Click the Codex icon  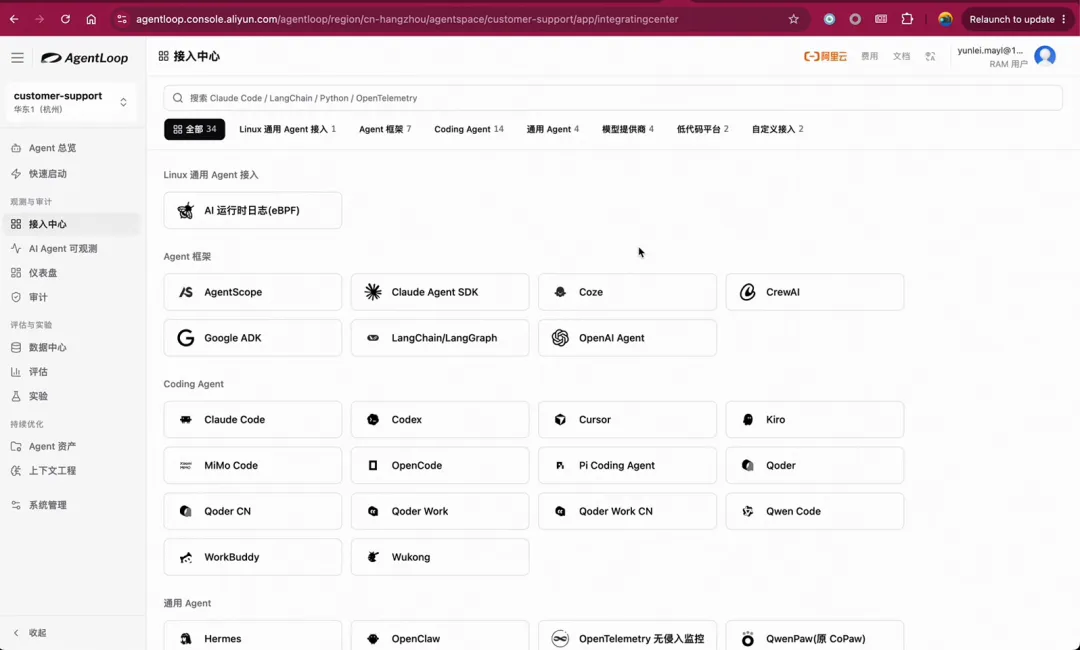tap(373, 419)
